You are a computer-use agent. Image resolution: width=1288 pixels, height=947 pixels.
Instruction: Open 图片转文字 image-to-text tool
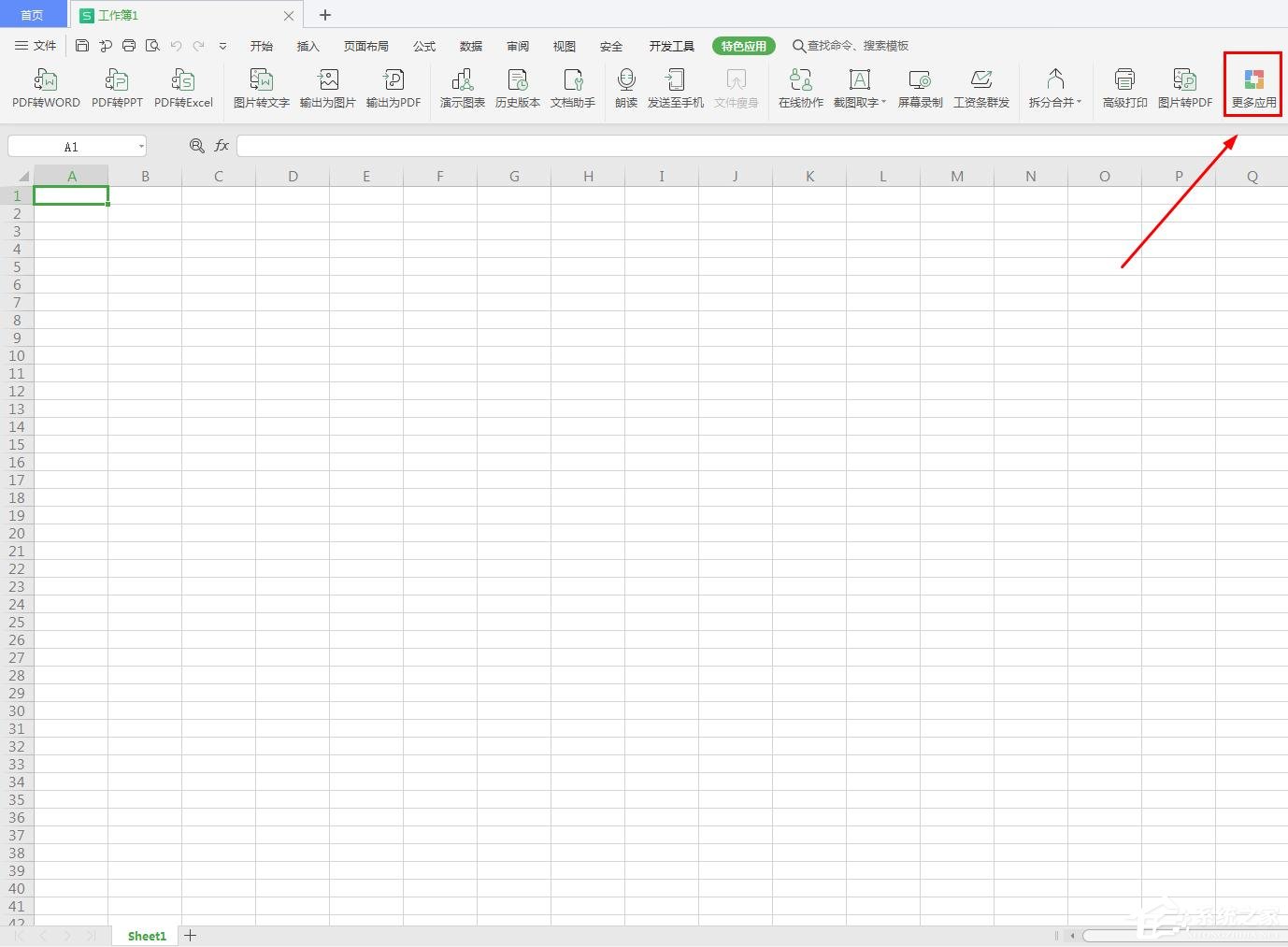pos(262,89)
